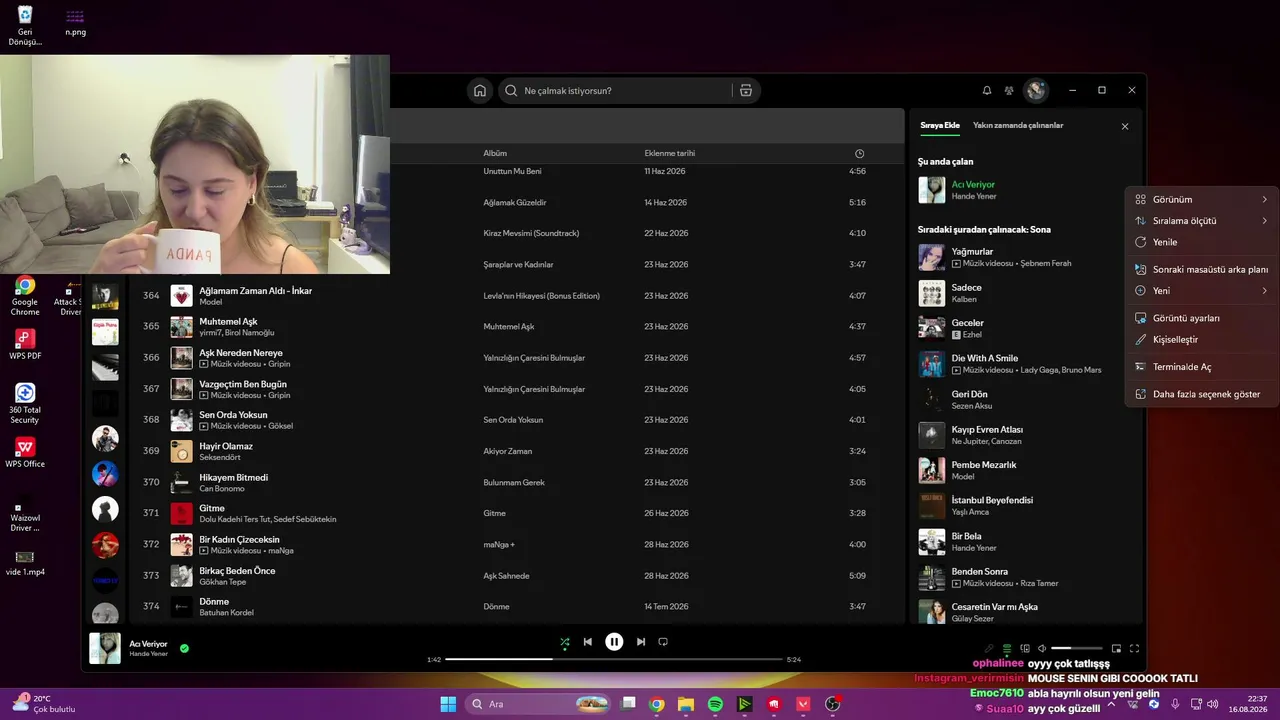The image size is (1280, 720).
Task: Open connect to a device icon
Action: pos(1025,649)
